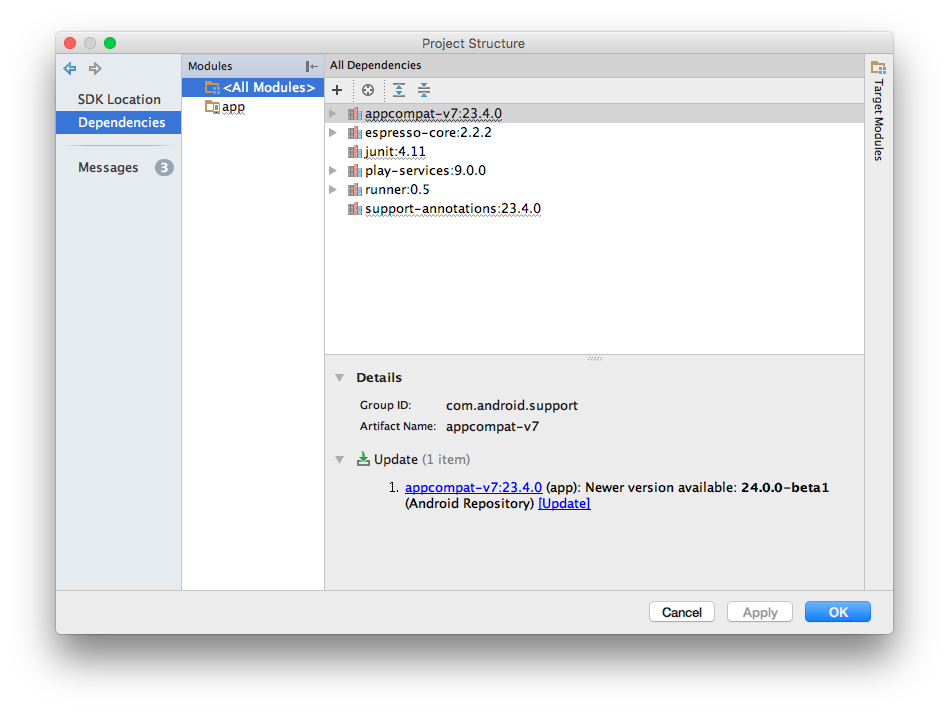
Task: Expand the espresso-core:2.2.2 tree node
Action: (x=333, y=133)
